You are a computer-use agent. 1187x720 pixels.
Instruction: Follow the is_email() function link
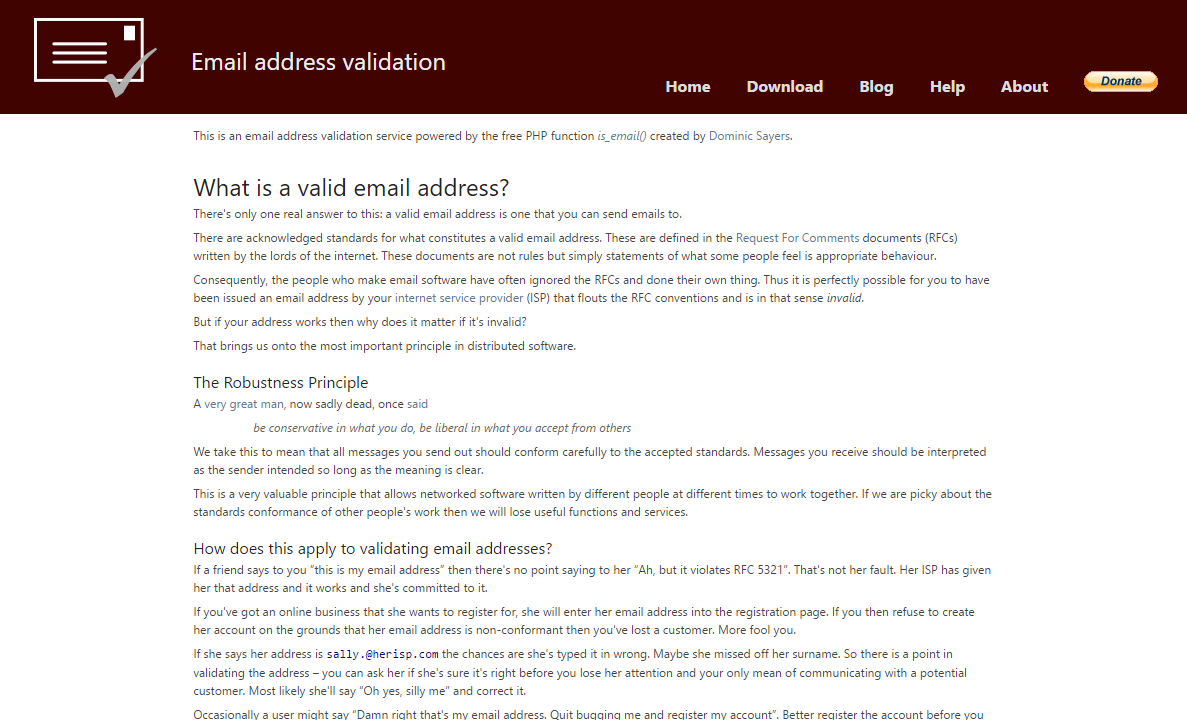click(x=622, y=136)
